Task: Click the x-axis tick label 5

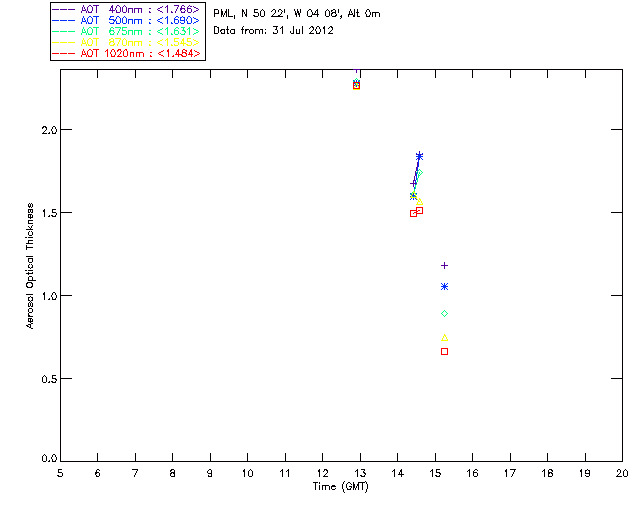Action: click(x=60, y=473)
